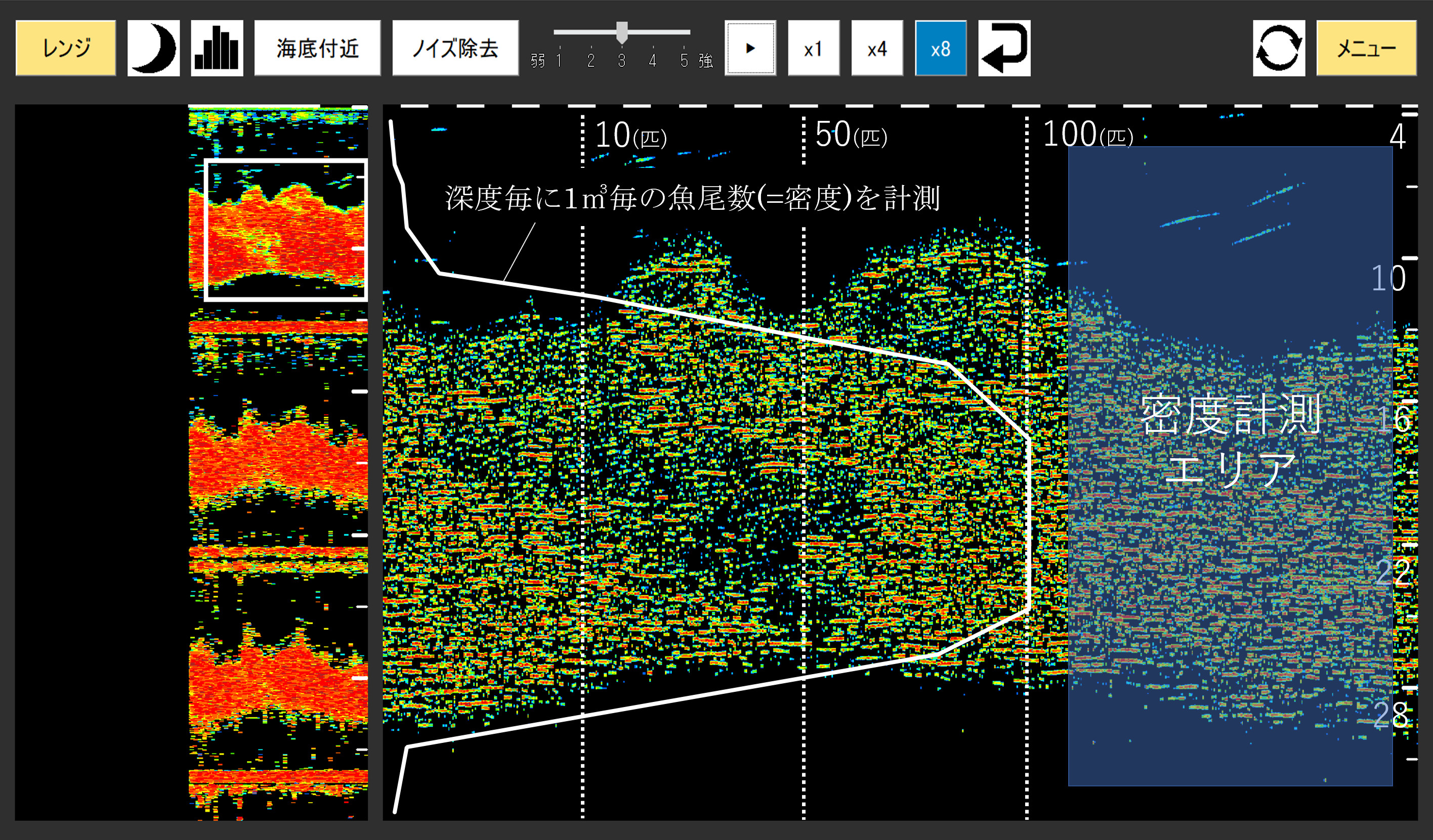Image resolution: width=1433 pixels, height=840 pixels.
Task: Select the active x8 speed button
Action: click(941, 49)
